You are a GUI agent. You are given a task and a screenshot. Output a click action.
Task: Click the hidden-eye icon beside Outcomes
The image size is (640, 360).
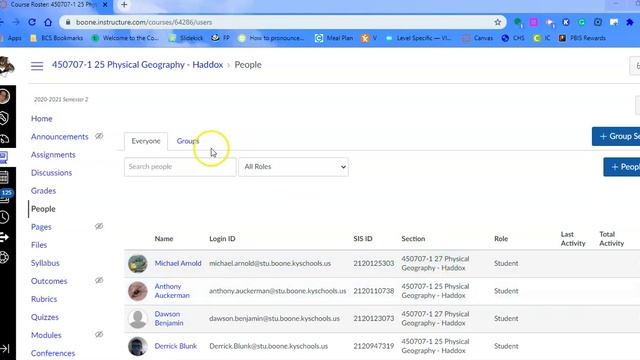pos(99,280)
